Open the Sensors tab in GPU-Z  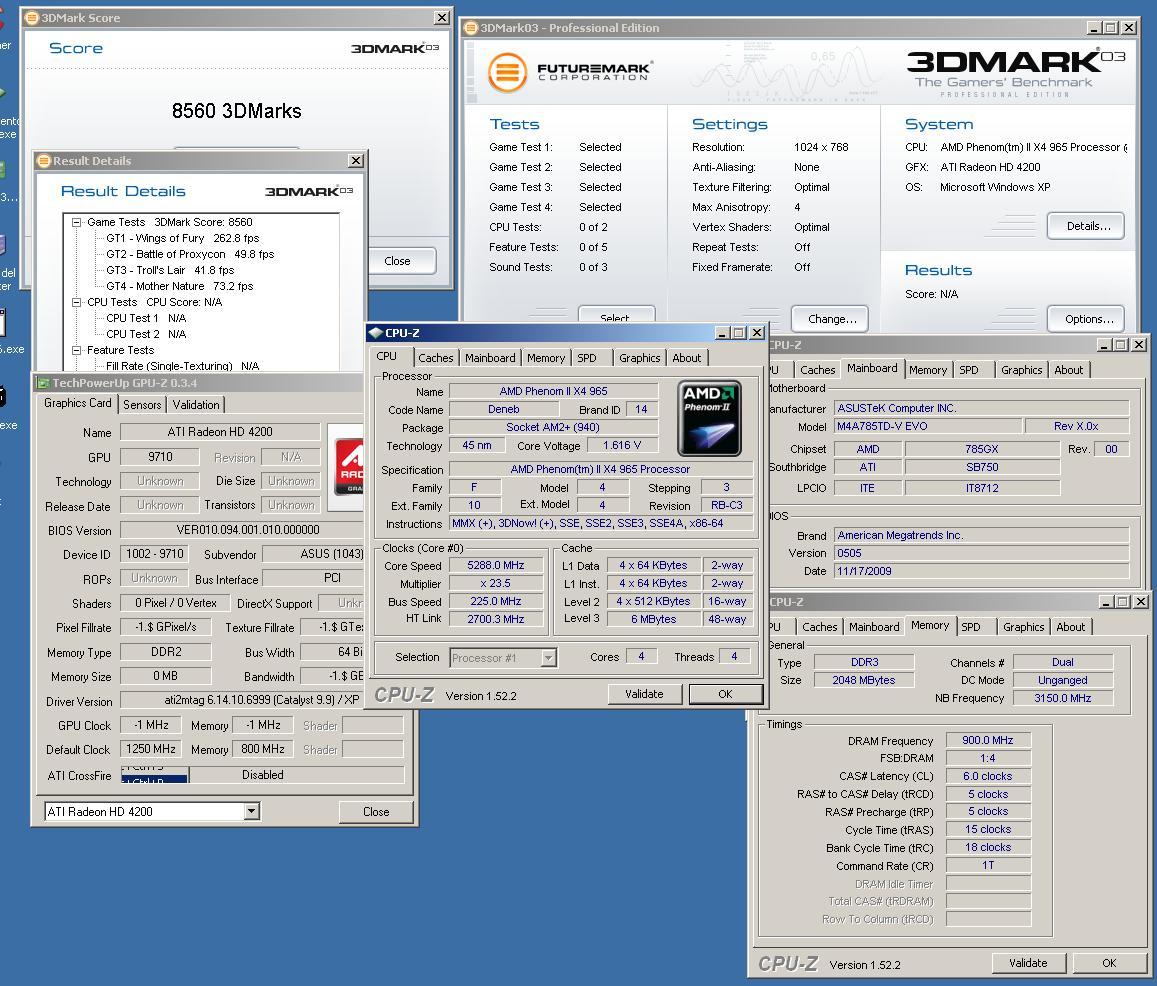[x=142, y=404]
